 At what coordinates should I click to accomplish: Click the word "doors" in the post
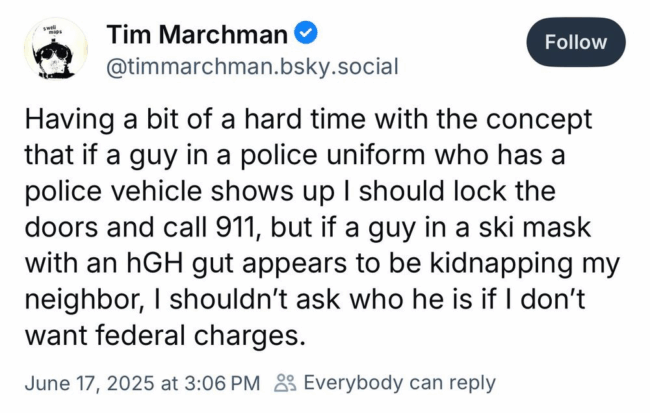pyautogui.click(x=62, y=228)
